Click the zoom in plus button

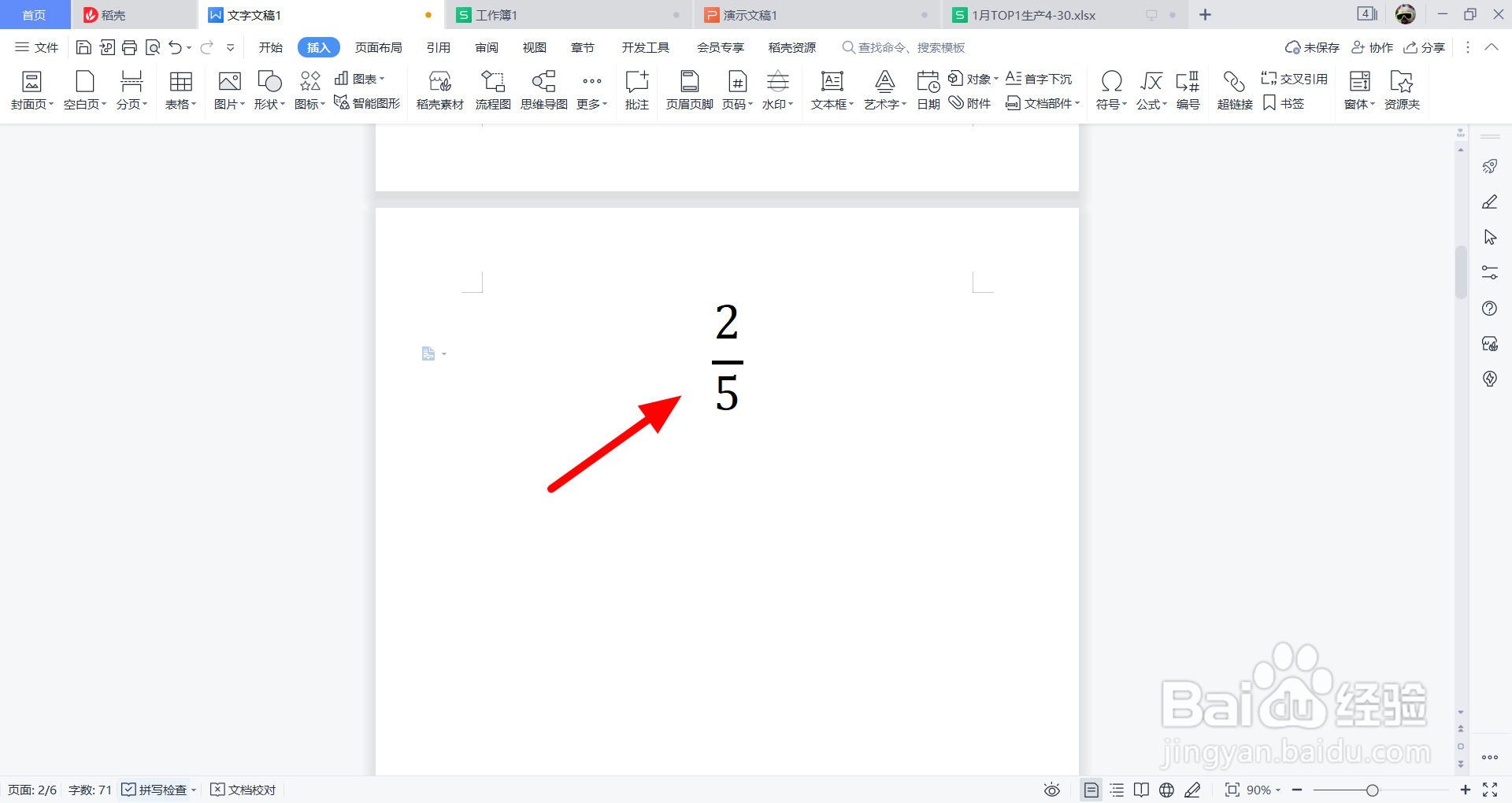pyautogui.click(x=1466, y=790)
